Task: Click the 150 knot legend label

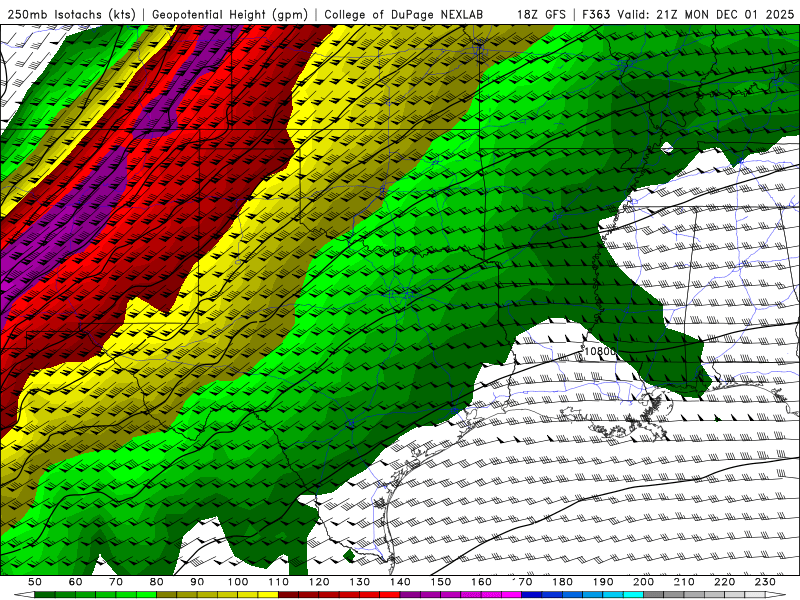Action: (x=441, y=582)
